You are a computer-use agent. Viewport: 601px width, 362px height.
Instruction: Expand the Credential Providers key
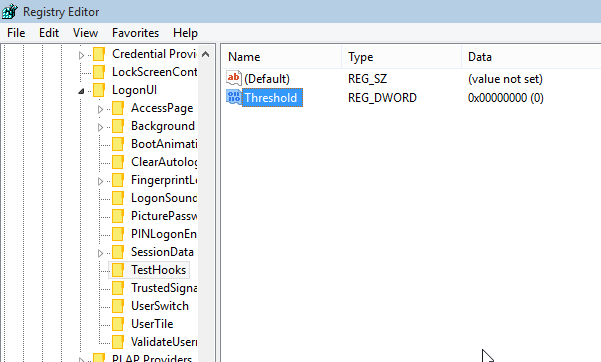coord(81,56)
